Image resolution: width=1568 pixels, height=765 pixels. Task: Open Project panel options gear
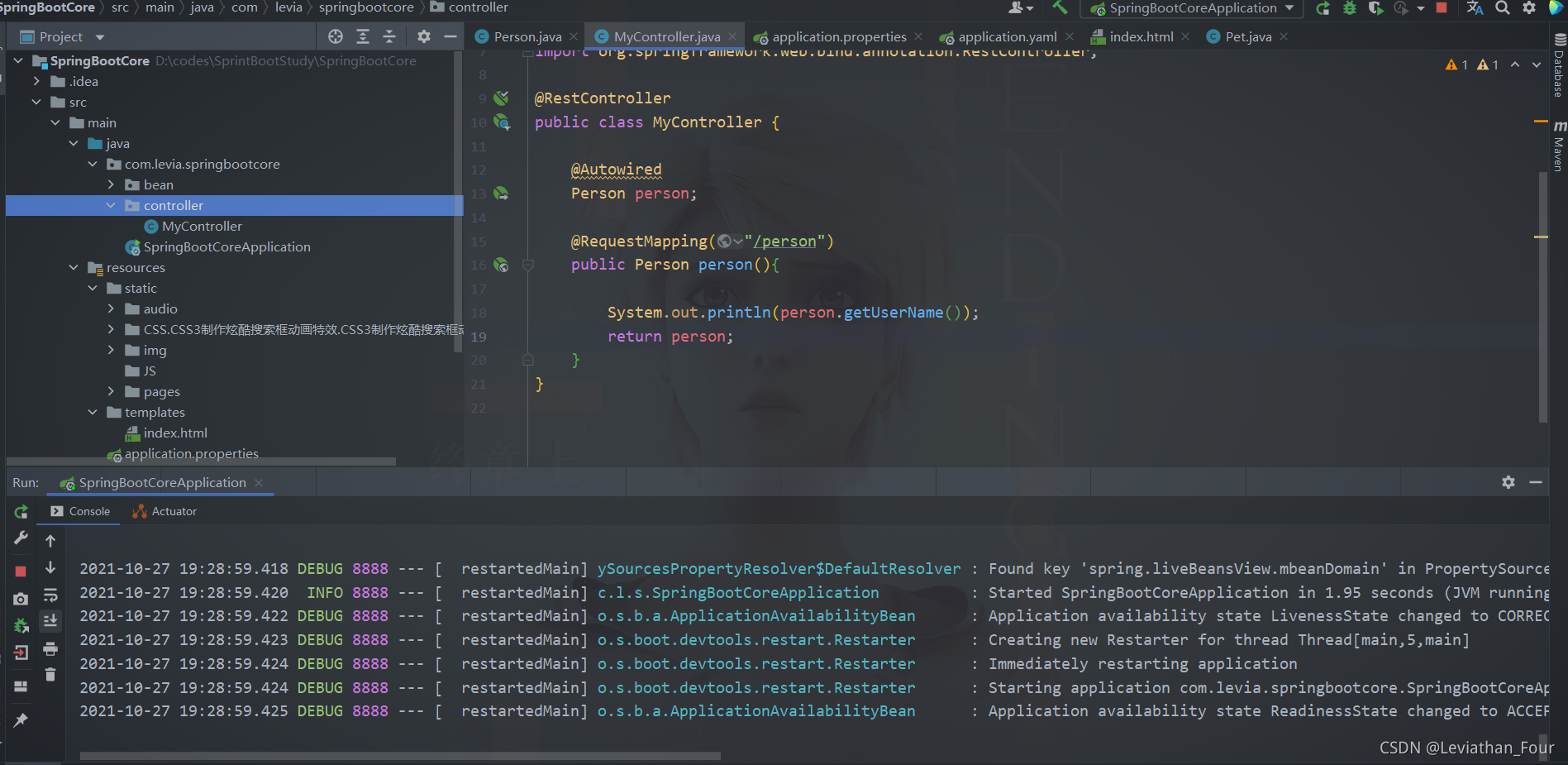pos(423,36)
